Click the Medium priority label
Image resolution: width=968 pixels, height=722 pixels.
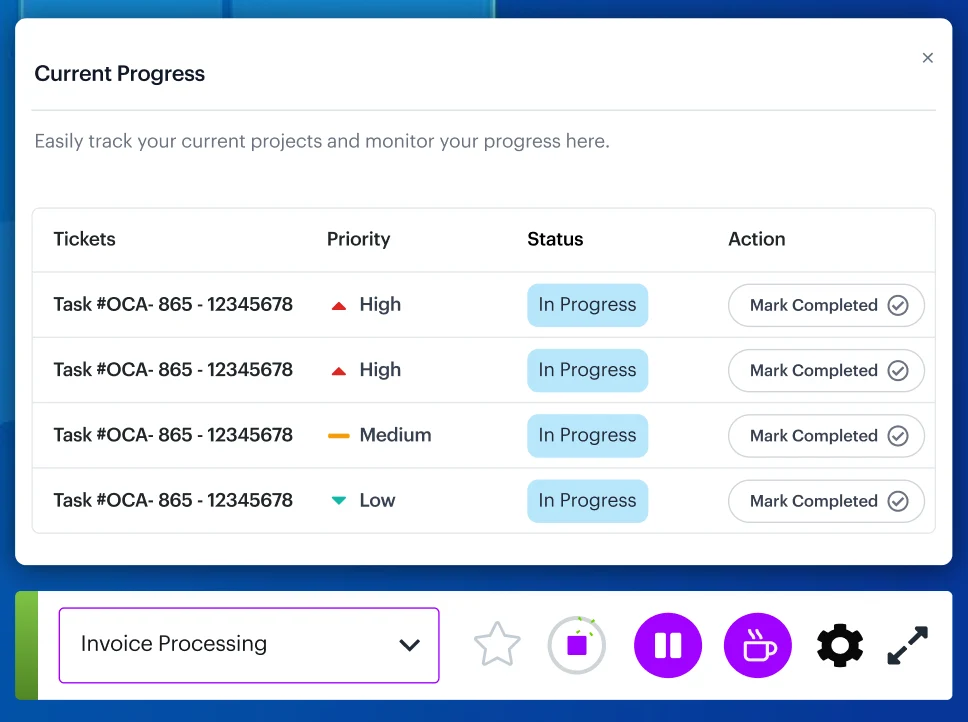(x=396, y=435)
